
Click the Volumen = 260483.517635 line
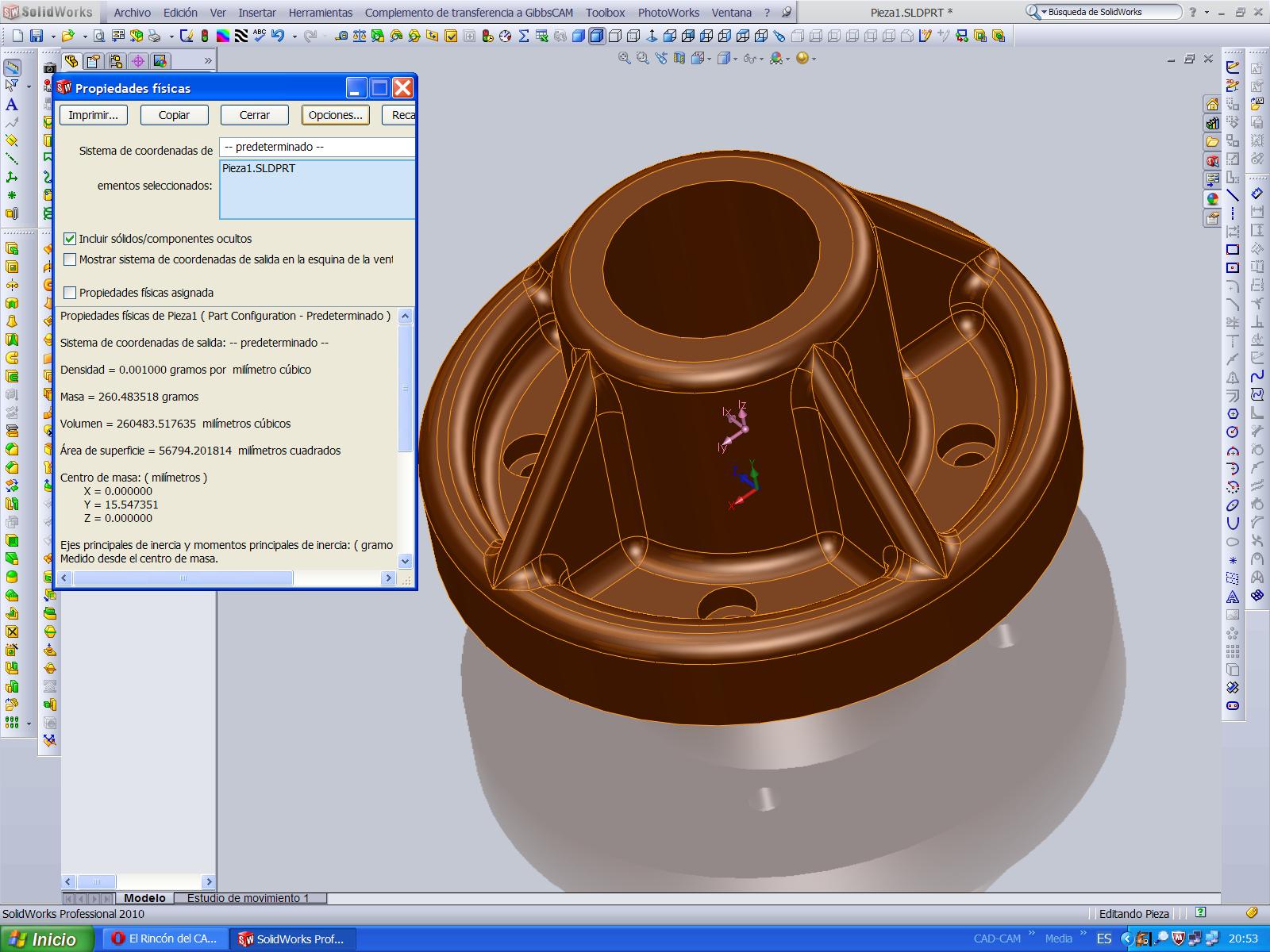(x=175, y=424)
